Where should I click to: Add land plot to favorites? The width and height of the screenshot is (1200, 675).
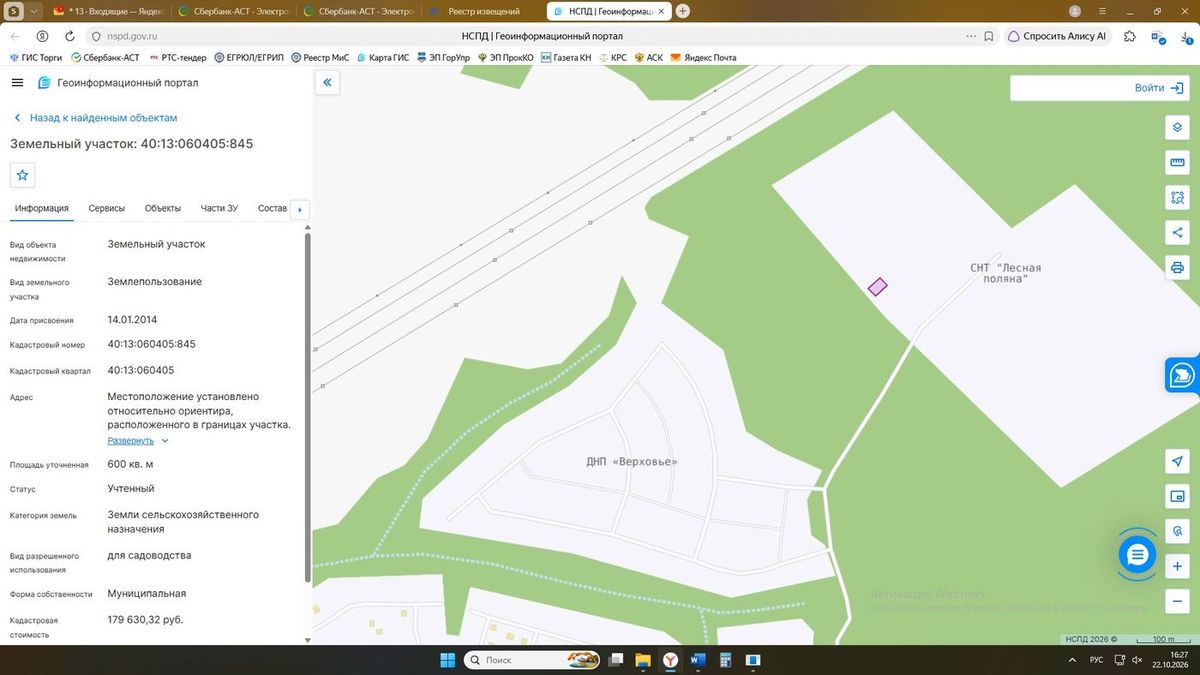coord(23,175)
